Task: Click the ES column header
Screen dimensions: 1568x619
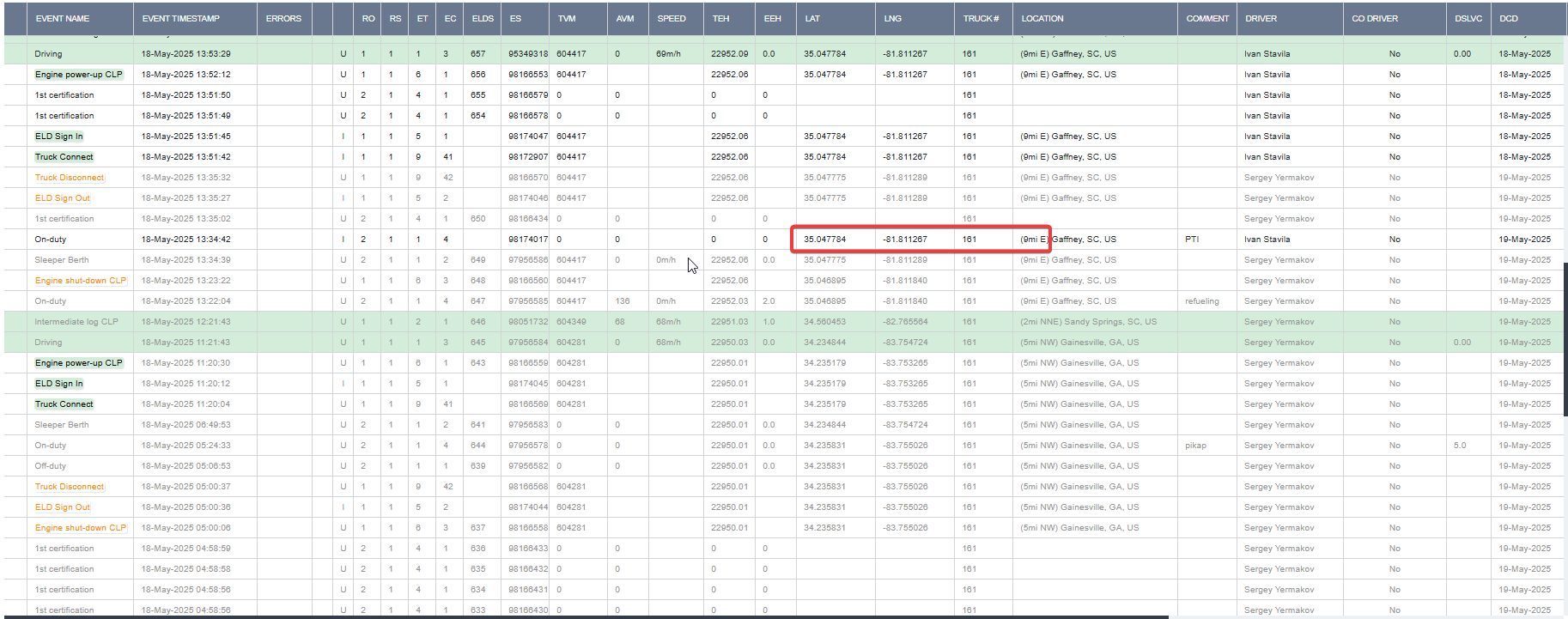Action: coord(515,18)
